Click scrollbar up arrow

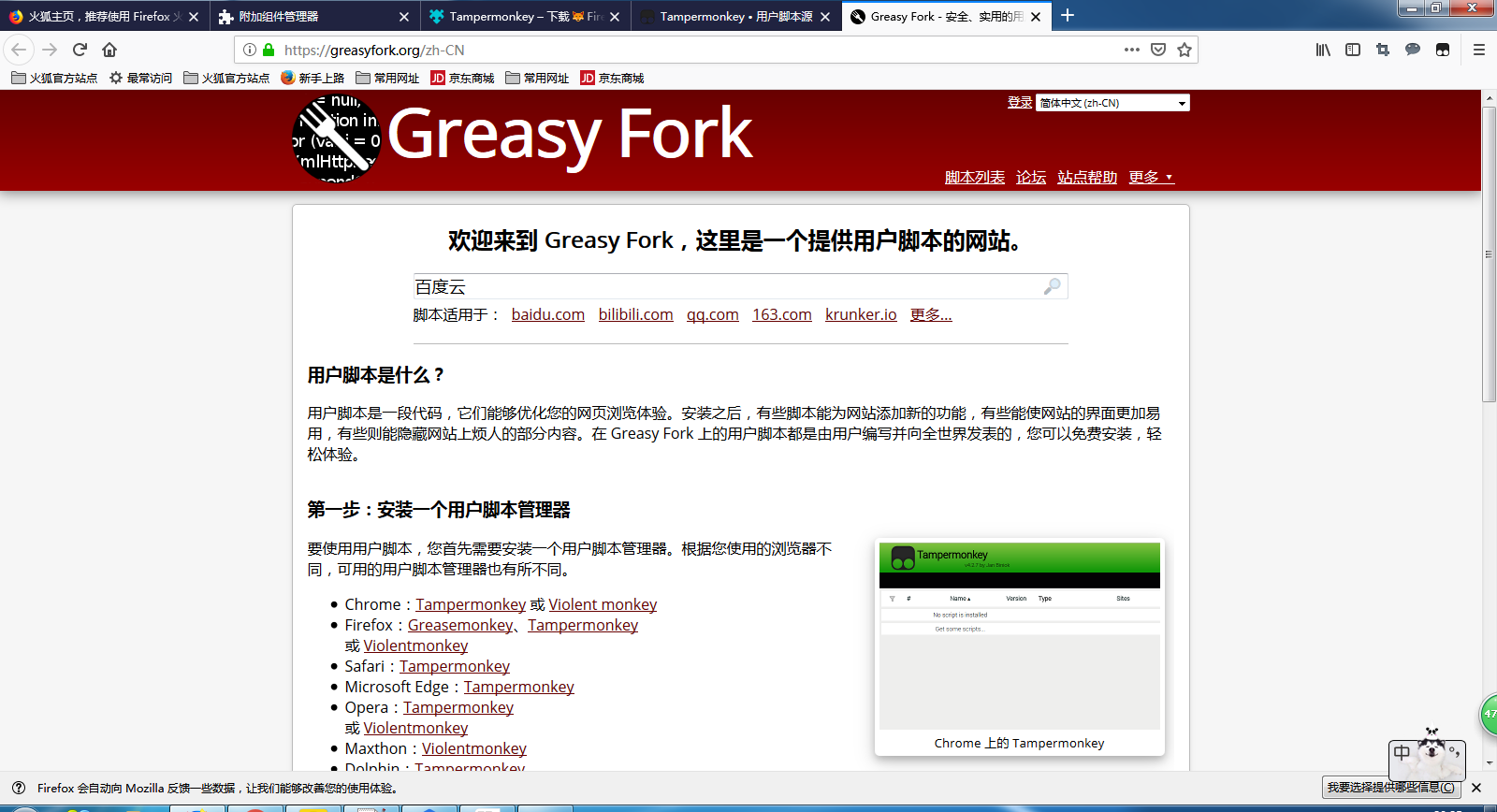(x=1489, y=97)
